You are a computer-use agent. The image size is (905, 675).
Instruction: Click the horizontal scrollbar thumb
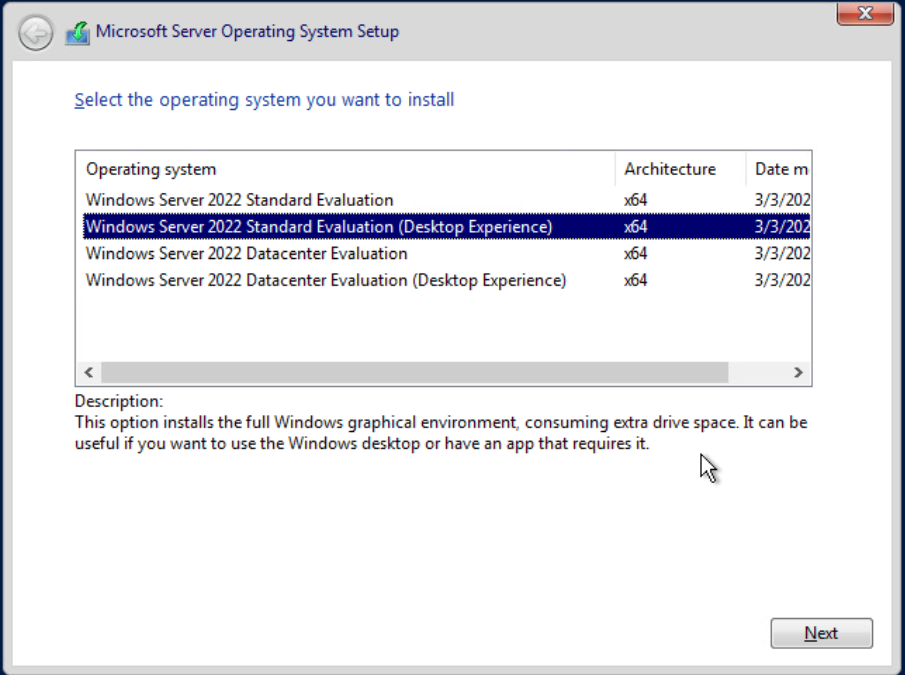pyautogui.click(x=414, y=372)
